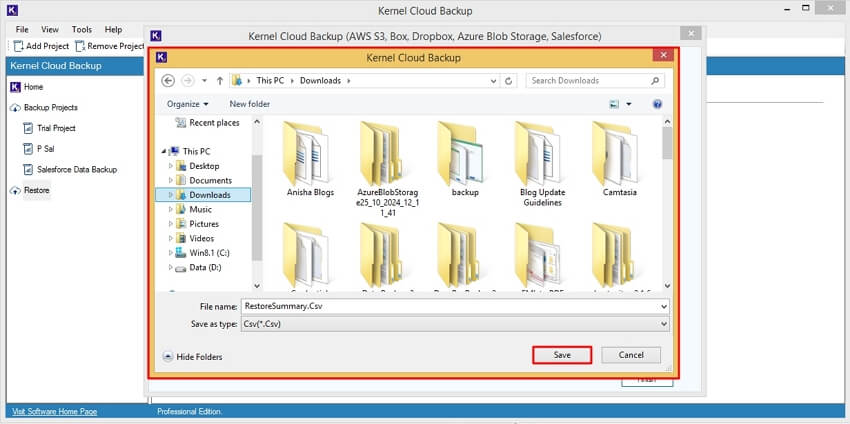Open View menu in main window
This screenshot has width=850, height=424.
[x=50, y=29]
